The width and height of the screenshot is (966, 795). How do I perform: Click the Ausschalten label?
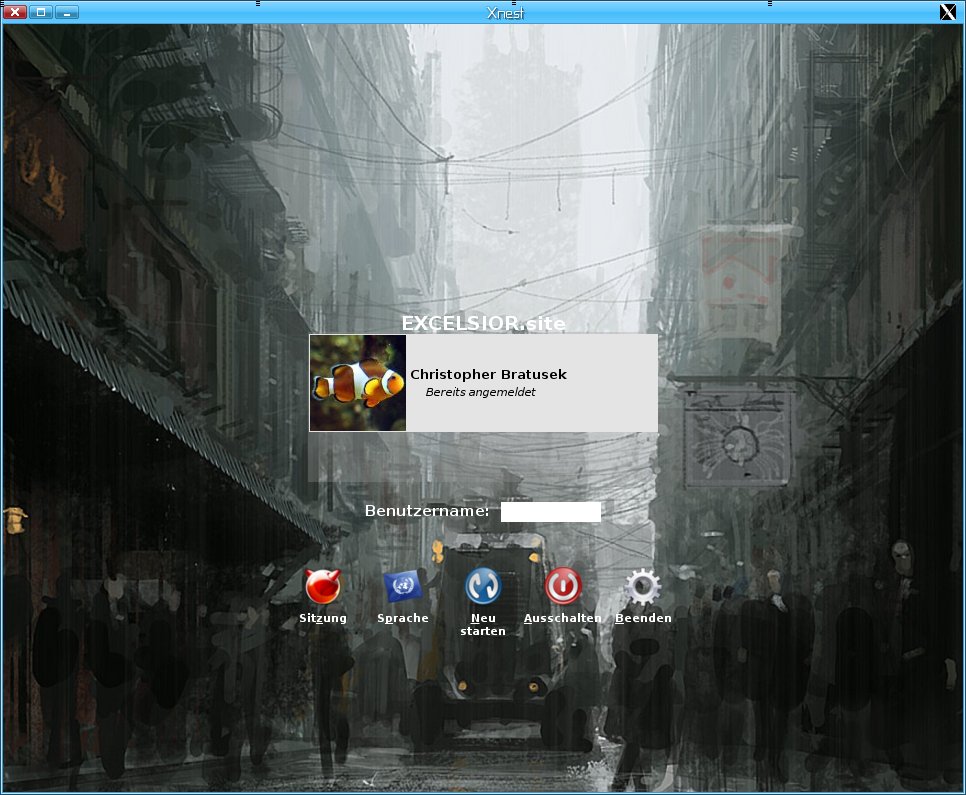562,618
